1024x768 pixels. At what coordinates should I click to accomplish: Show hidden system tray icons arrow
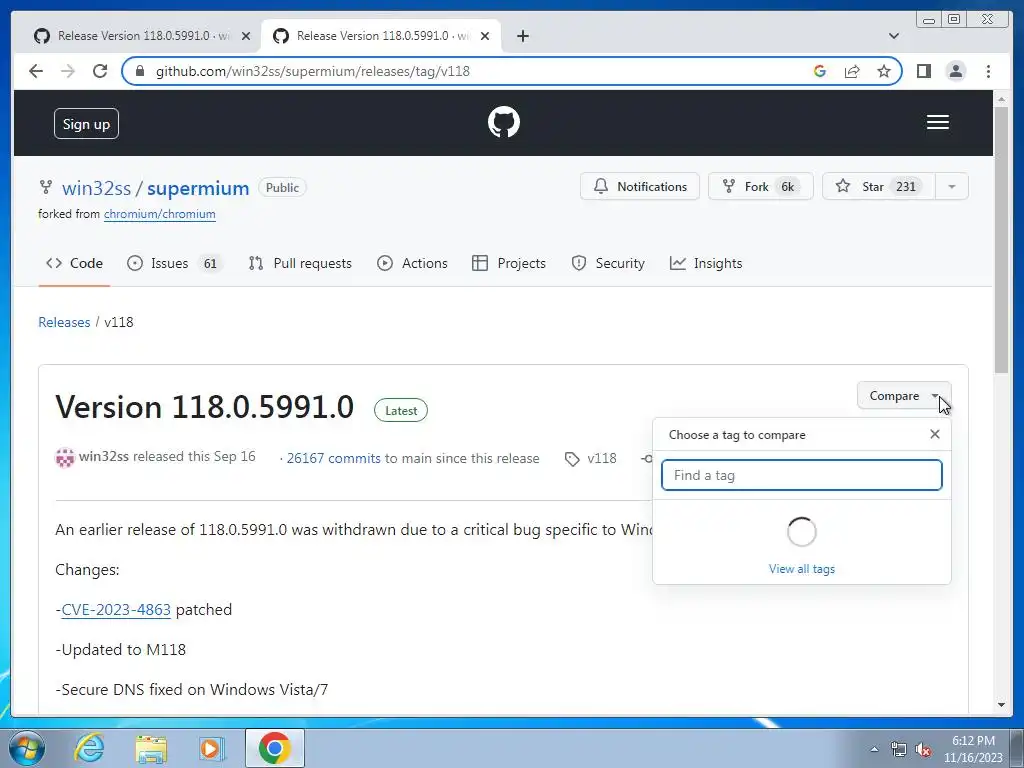point(874,749)
